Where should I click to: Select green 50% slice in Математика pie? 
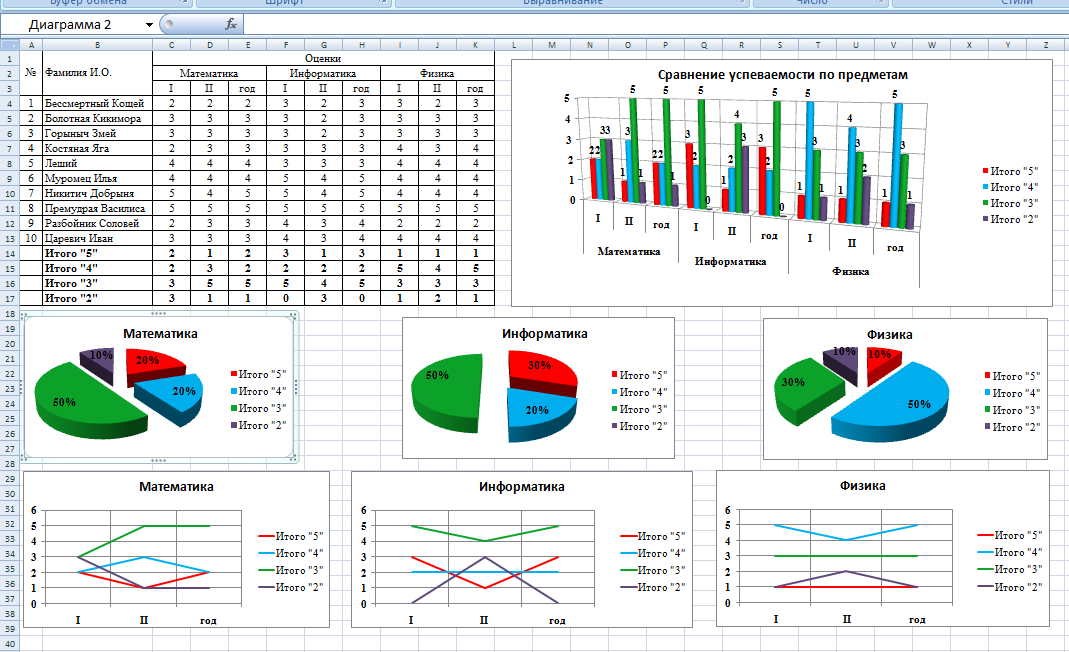coord(87,401)
